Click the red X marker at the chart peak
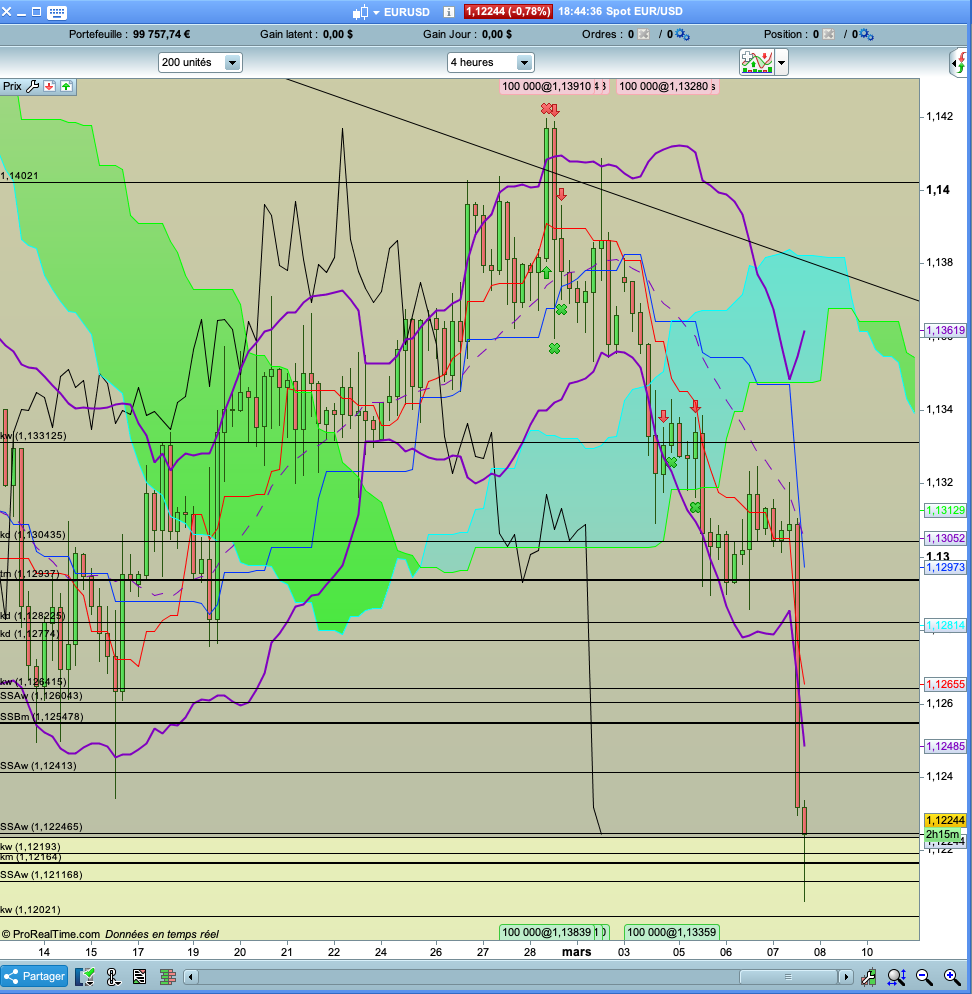 (x=545, y=108)
